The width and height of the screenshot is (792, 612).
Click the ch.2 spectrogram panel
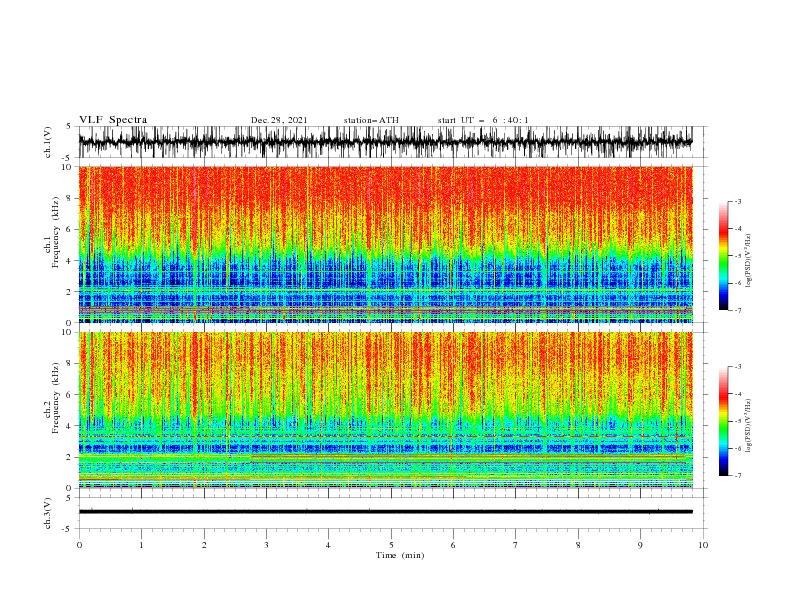point(385,410)
